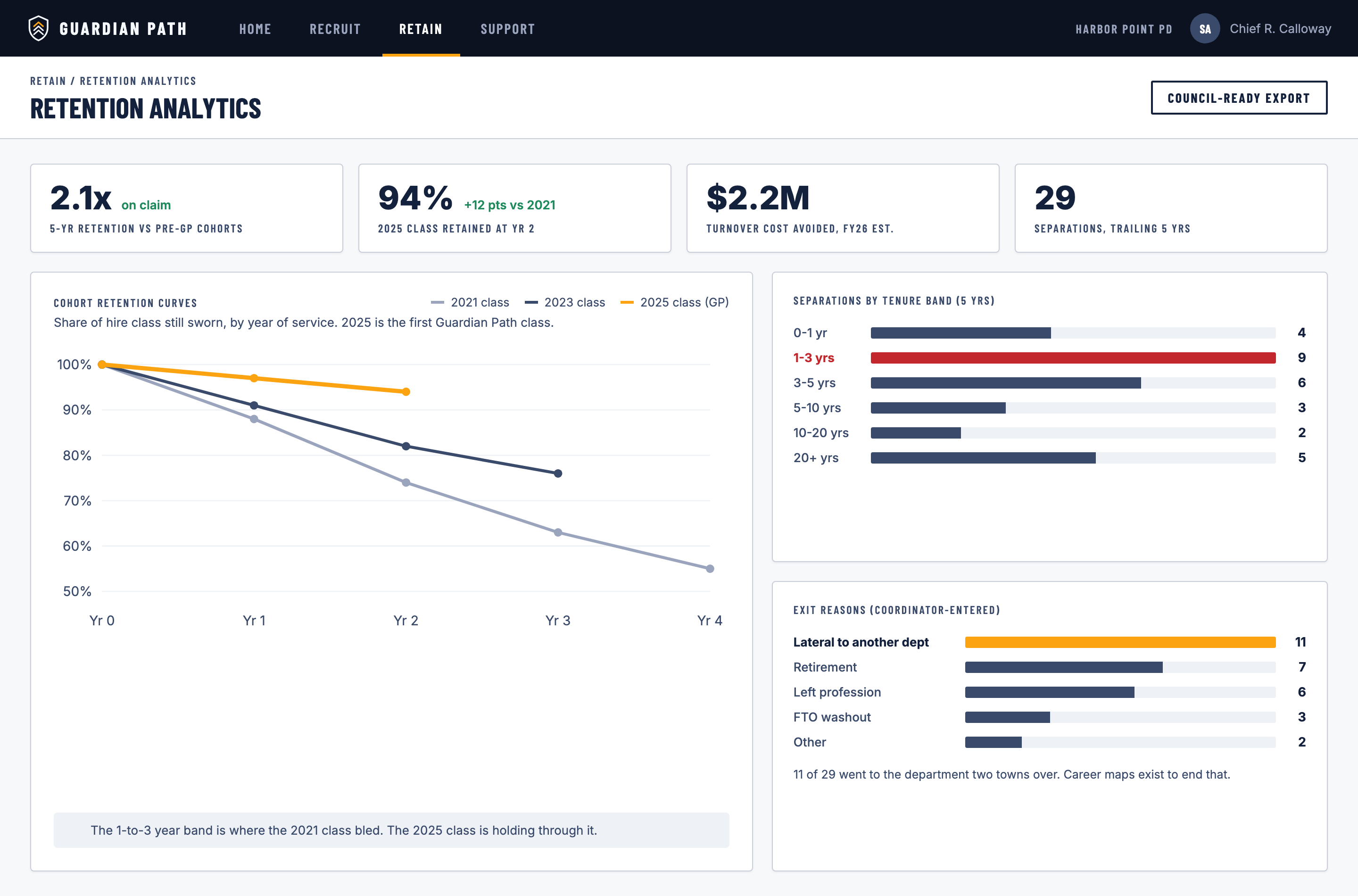Screen dimensions: 1358x896
Task: Click the 2021 class Yr 2 data point
Action: [406, 483]
